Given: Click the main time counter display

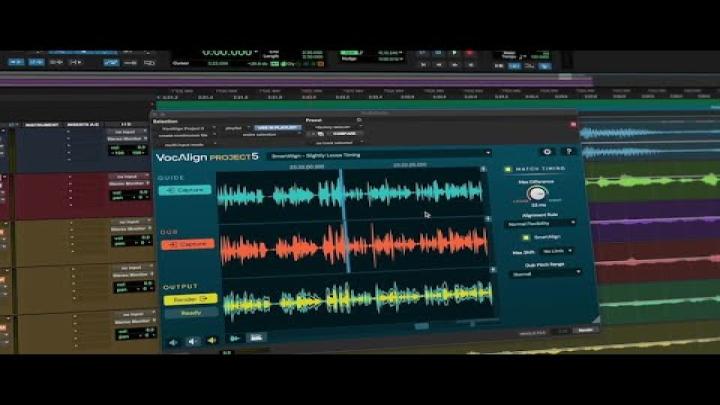Looking at the screenshot, I should [x=230, y=53].
